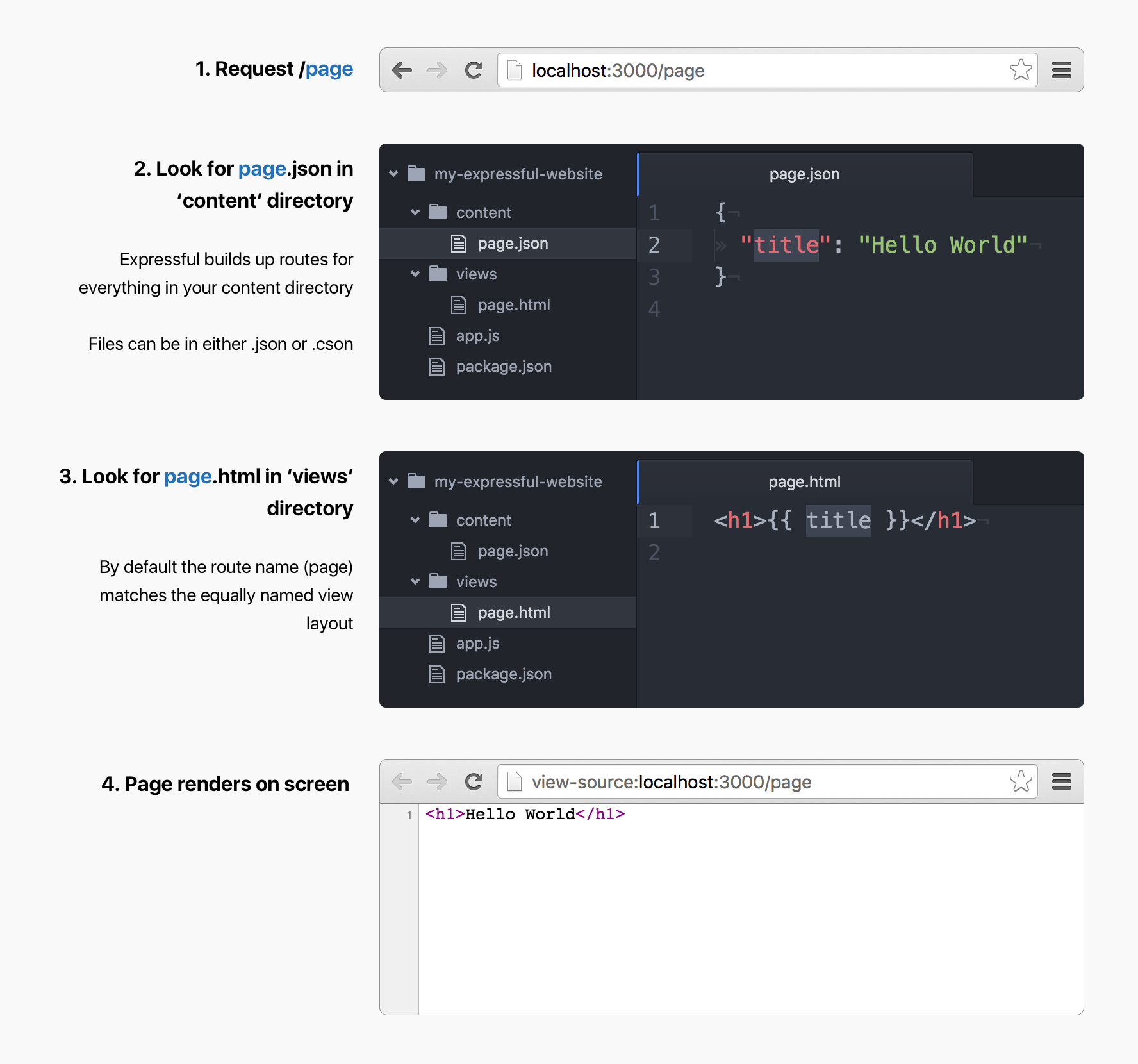This screenshot has width=1138, height=1064.
Task: Click the blue 'page' in the page.html heading
Action: point(188,476)
